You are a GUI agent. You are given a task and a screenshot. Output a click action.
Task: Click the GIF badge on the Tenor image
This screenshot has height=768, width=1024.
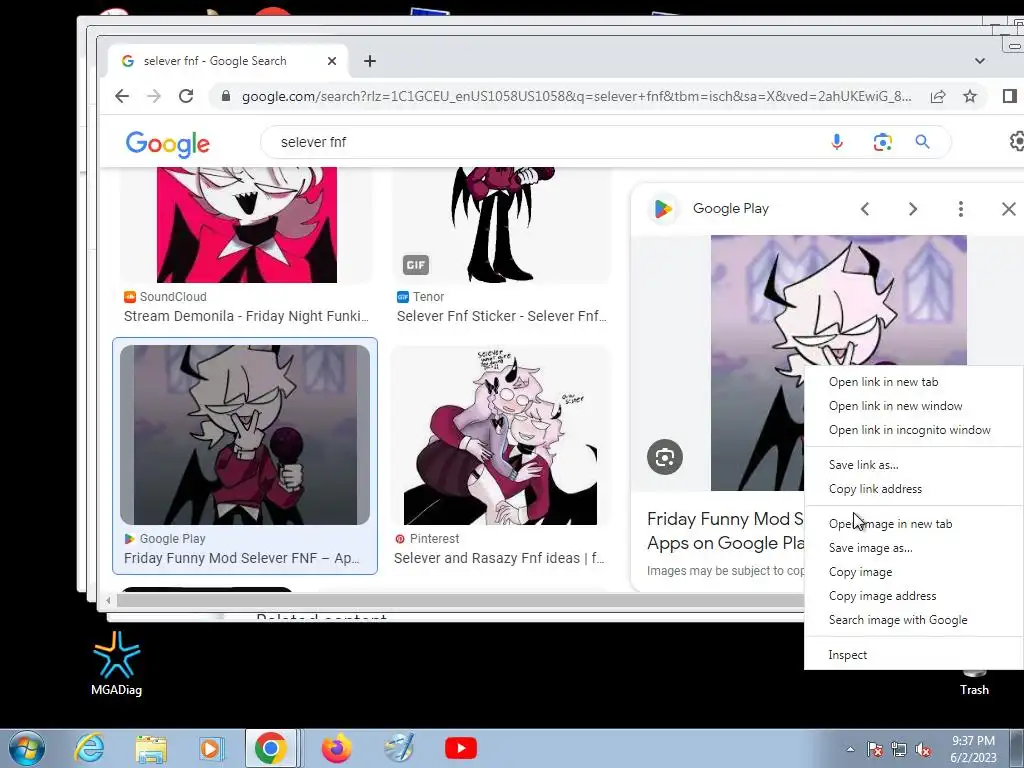pos(416,264)
